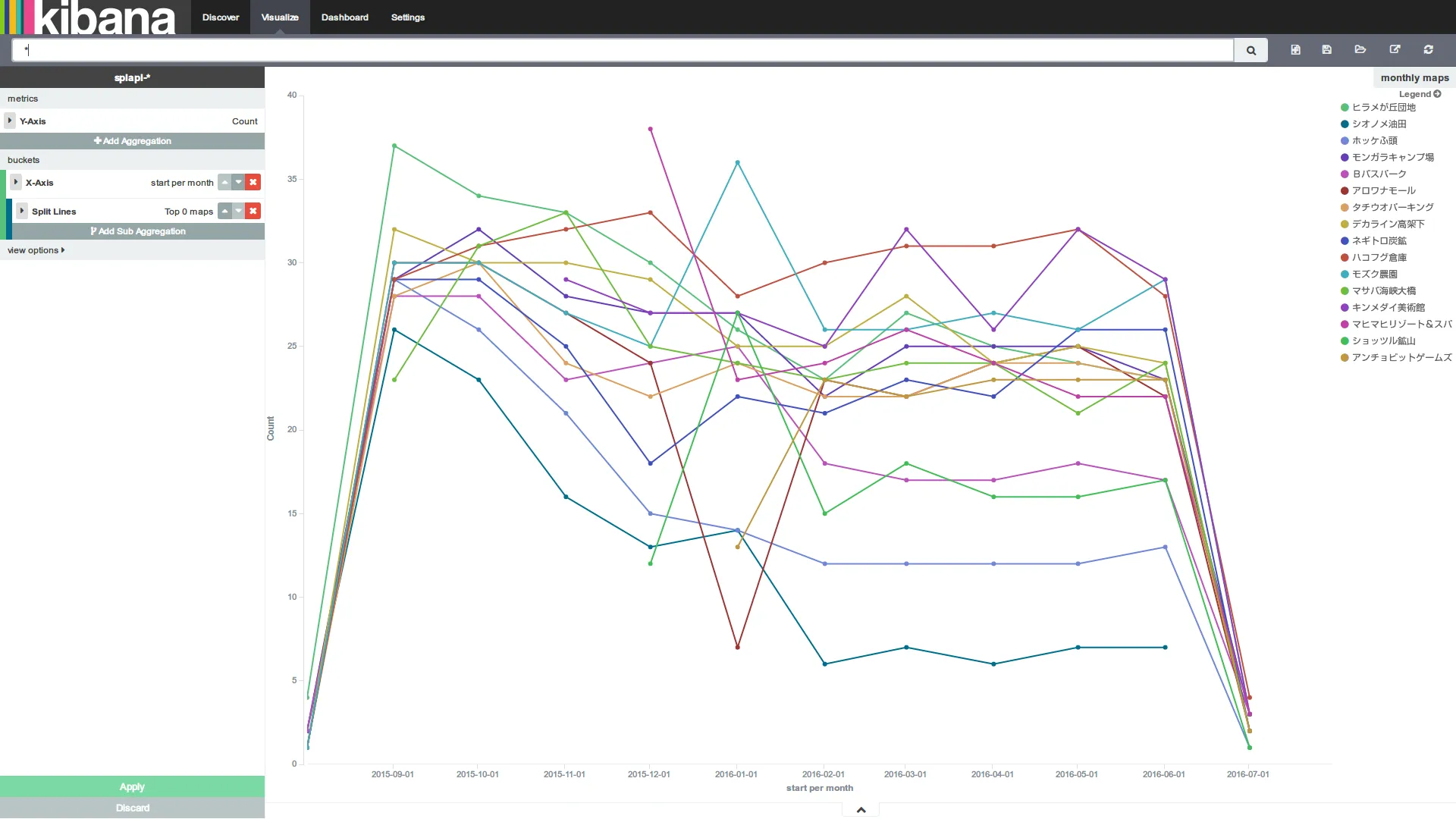Click the 'Top 0 maps' description text
The width and height of the screenshot is (1456, 819).
(189, 212)
